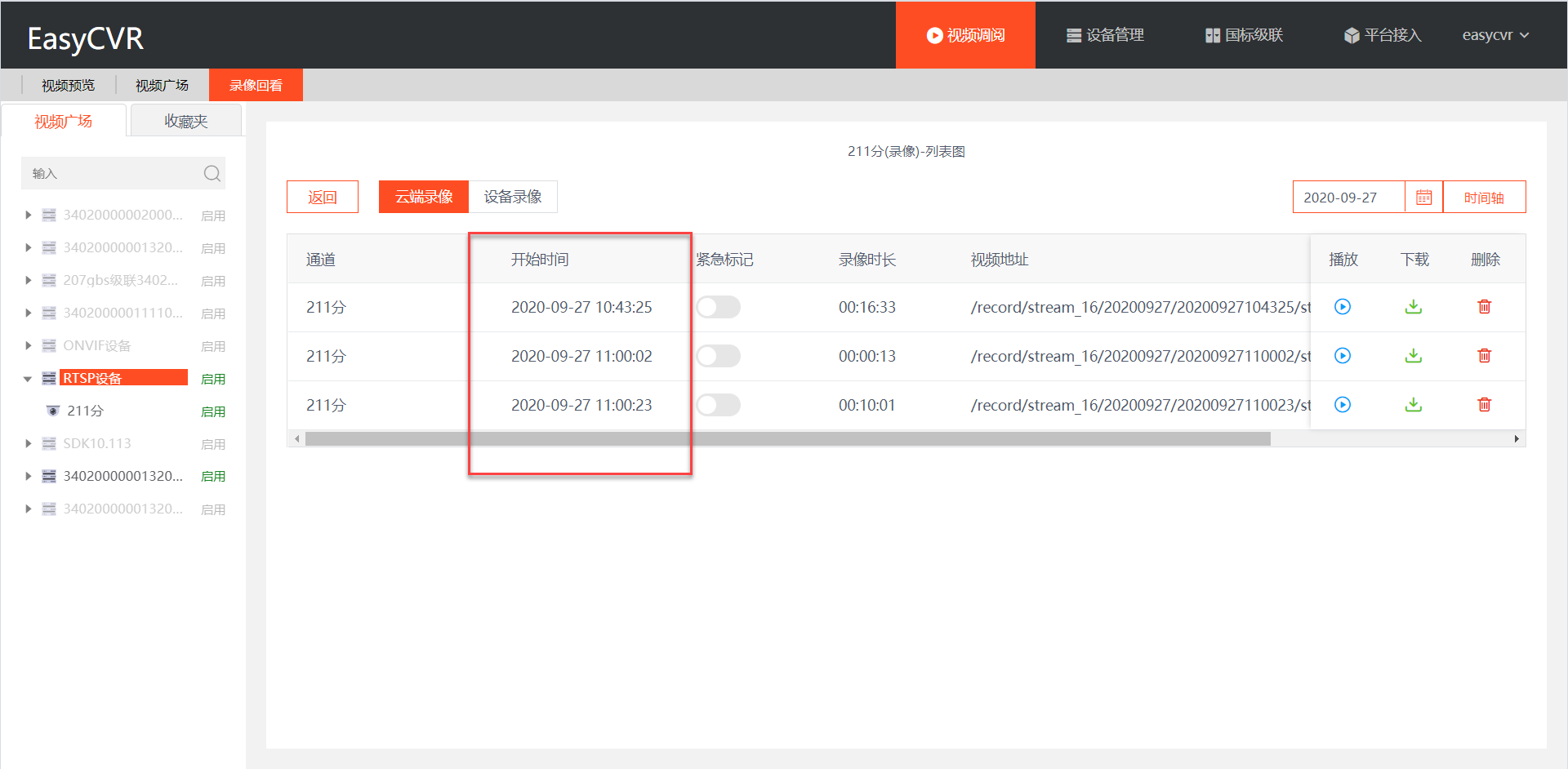1568x769 pixels.
Task: Open the 平台接入 top menu
Action: coord(1383,35)
